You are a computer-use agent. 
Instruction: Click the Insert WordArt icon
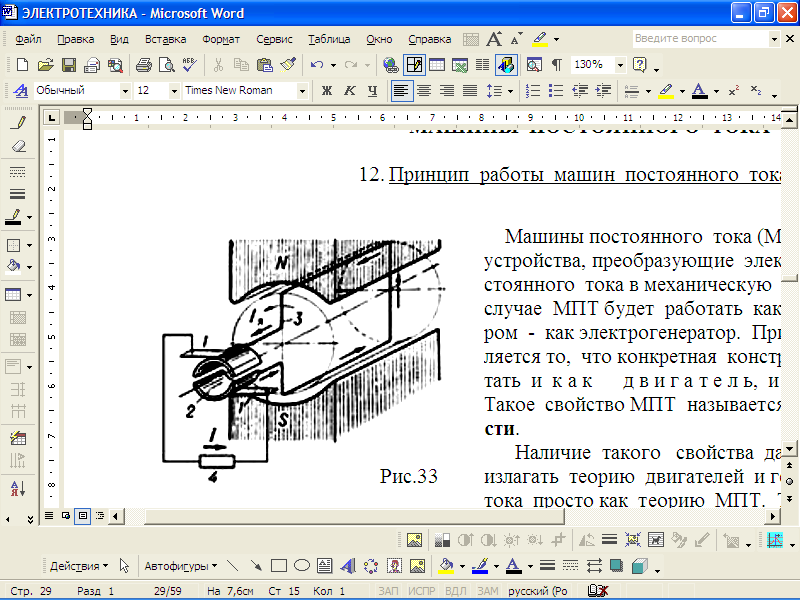pyautogui.click(x=346, y=565)
